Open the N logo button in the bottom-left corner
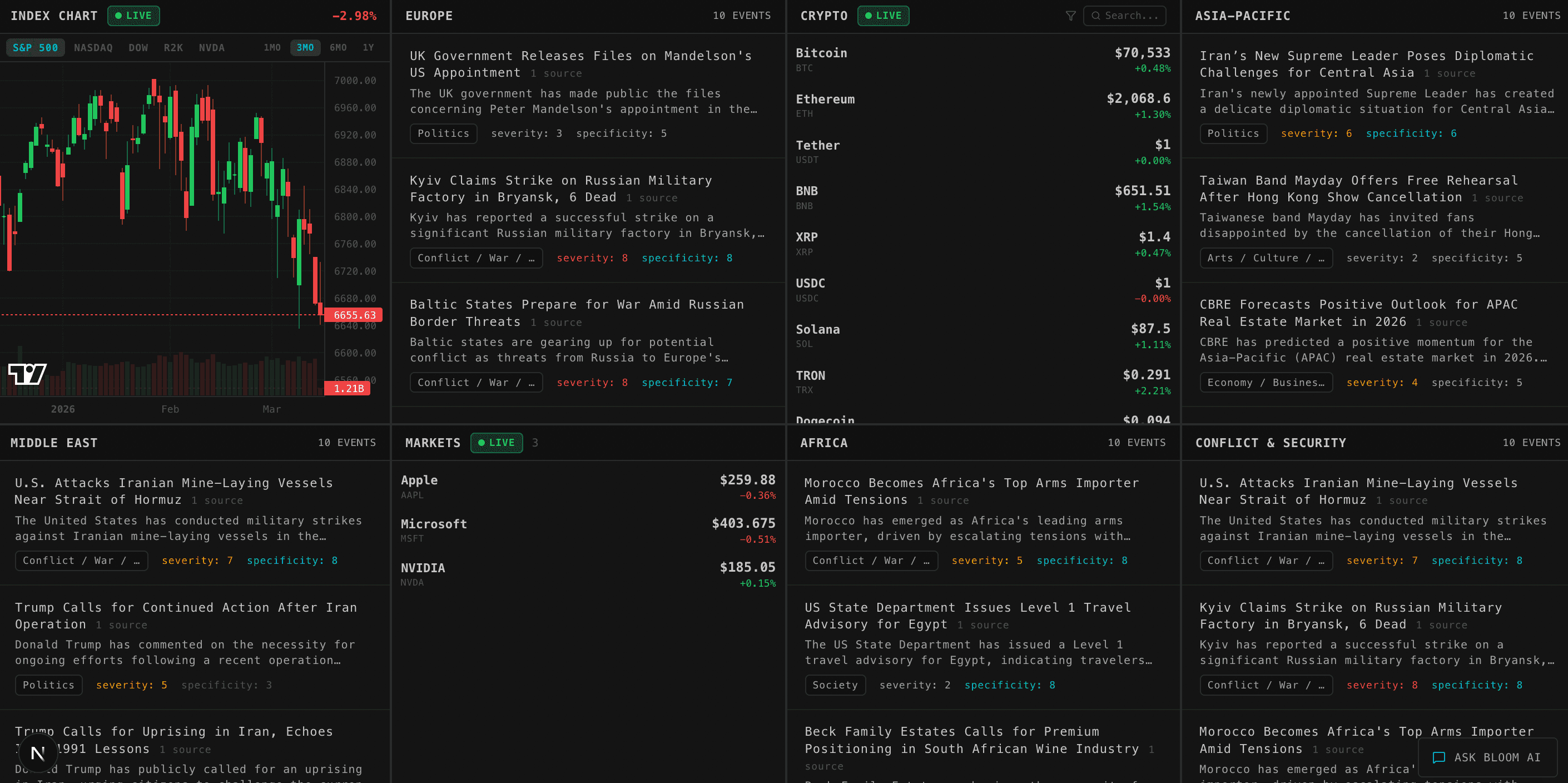The image size is (1568, 783). coord(38,752)
